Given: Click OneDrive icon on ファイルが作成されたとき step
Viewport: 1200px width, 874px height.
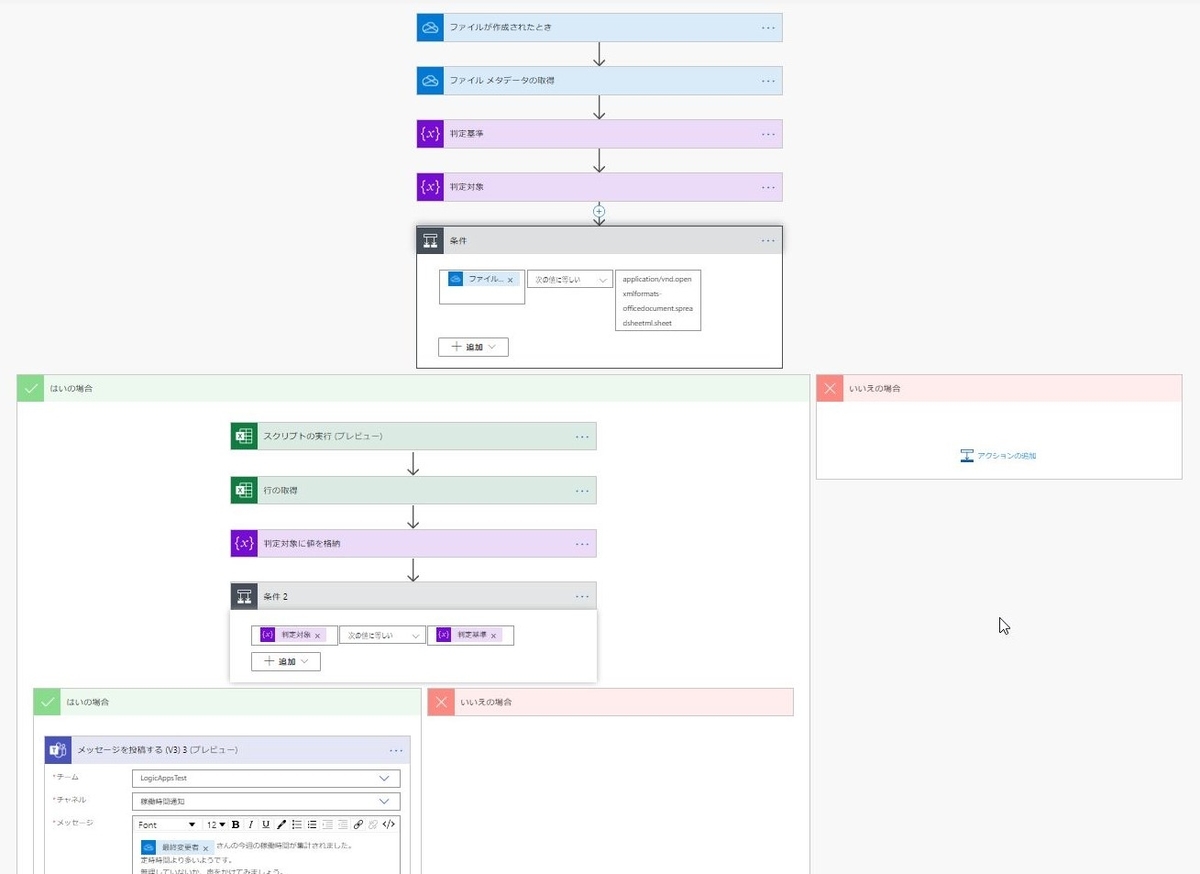Looking at the screenshot, I should coord(430,28).
